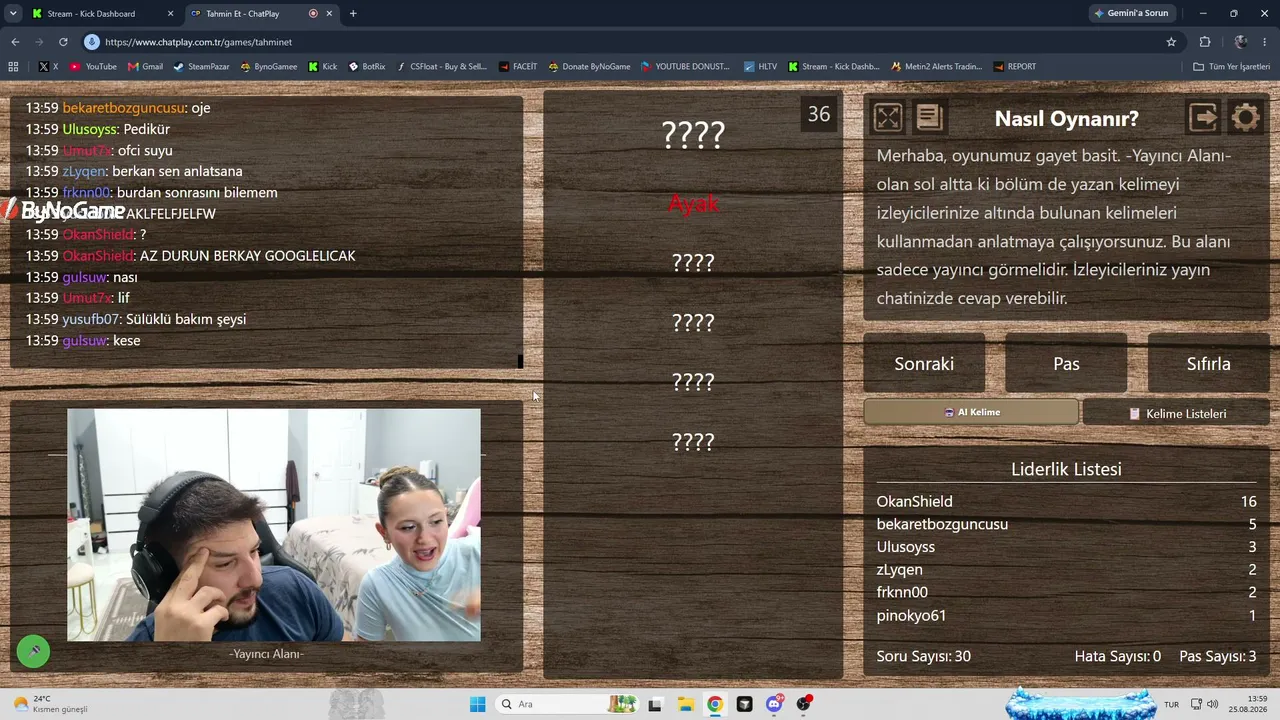Click OkanShield's row in Liderlik Listesi
The height and width of the screenshot is (720, 1280).
[x=1066, y=501]
